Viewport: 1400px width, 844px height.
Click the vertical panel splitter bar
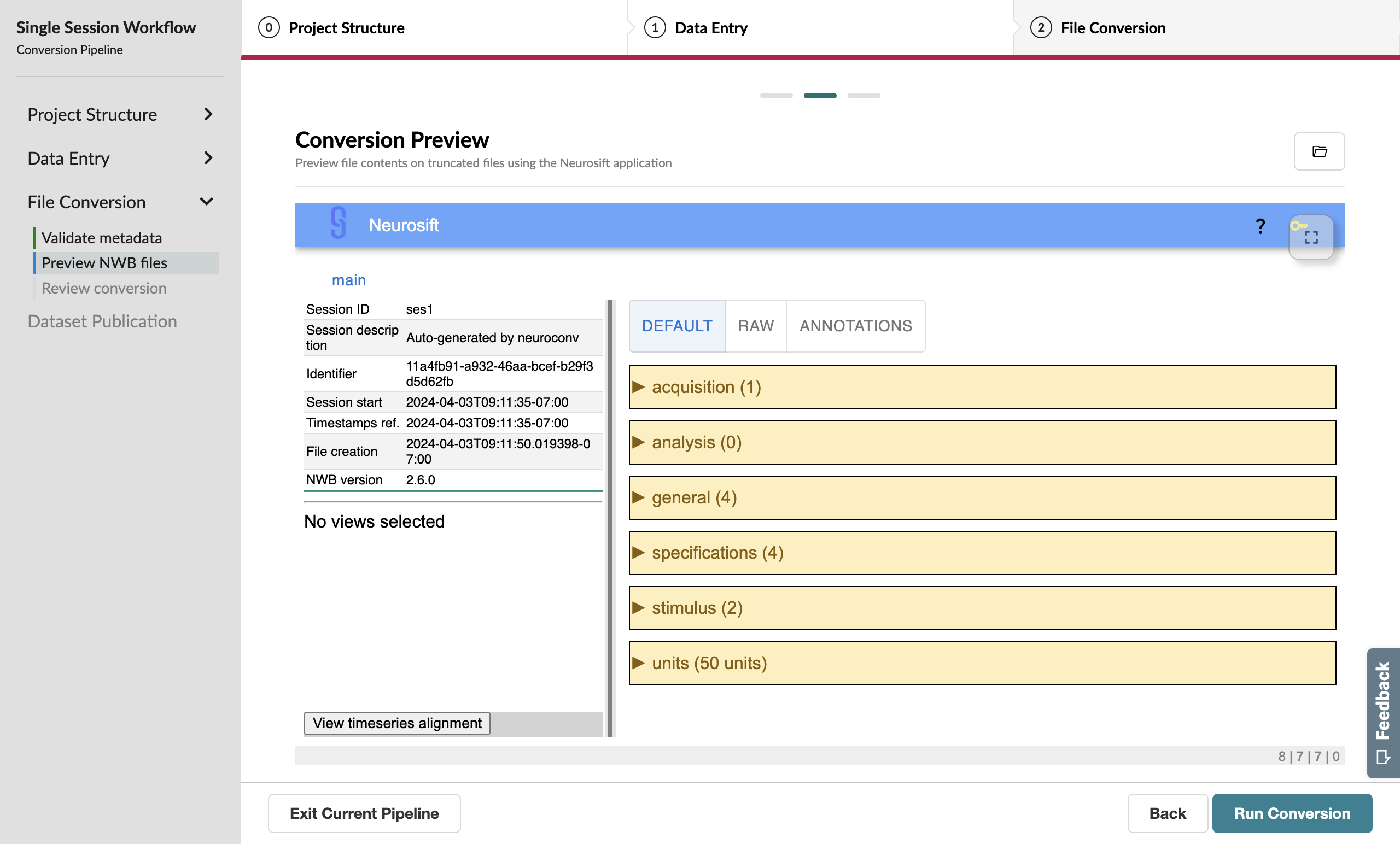610,518
